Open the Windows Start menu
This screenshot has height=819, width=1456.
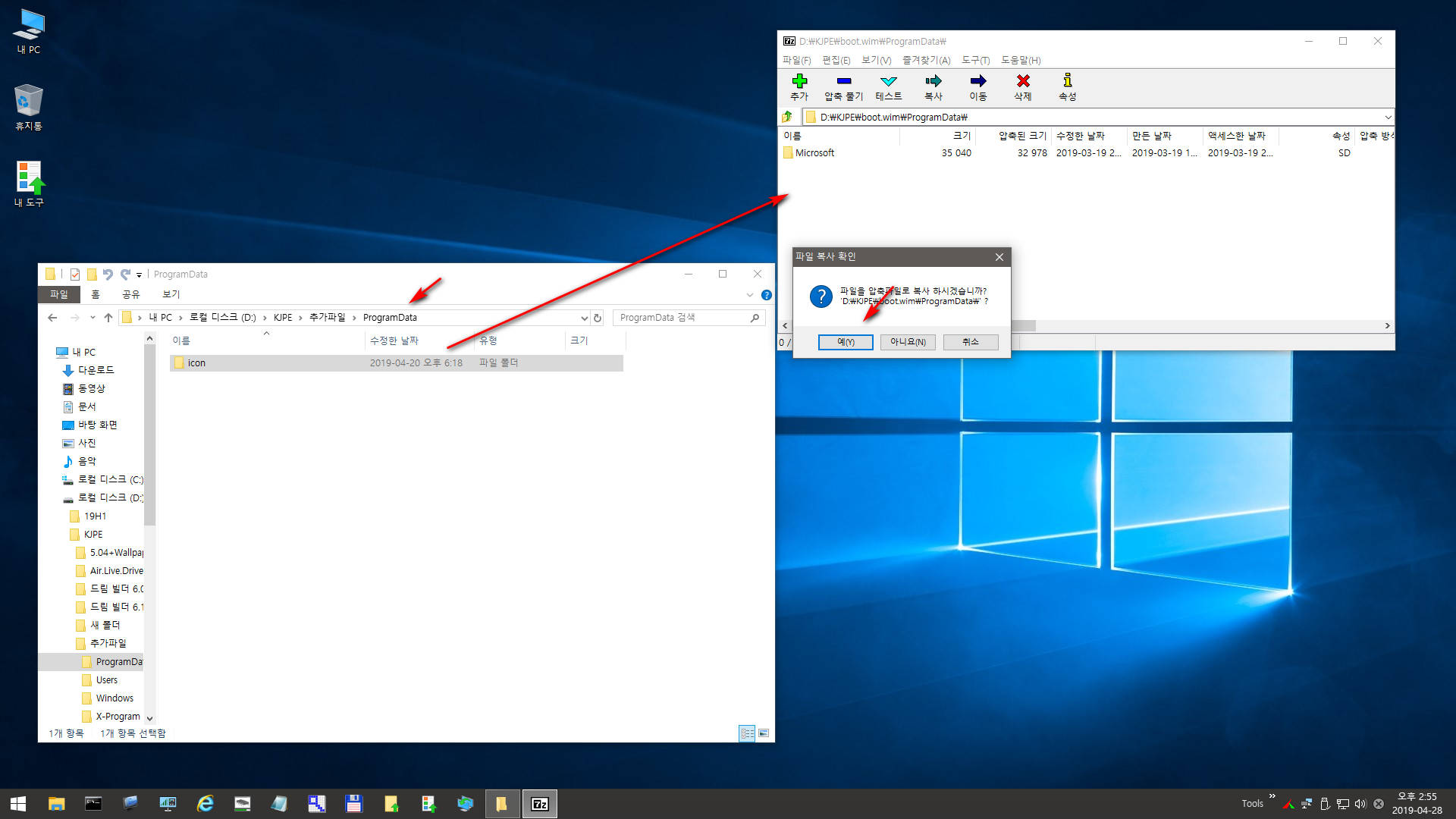18,804
